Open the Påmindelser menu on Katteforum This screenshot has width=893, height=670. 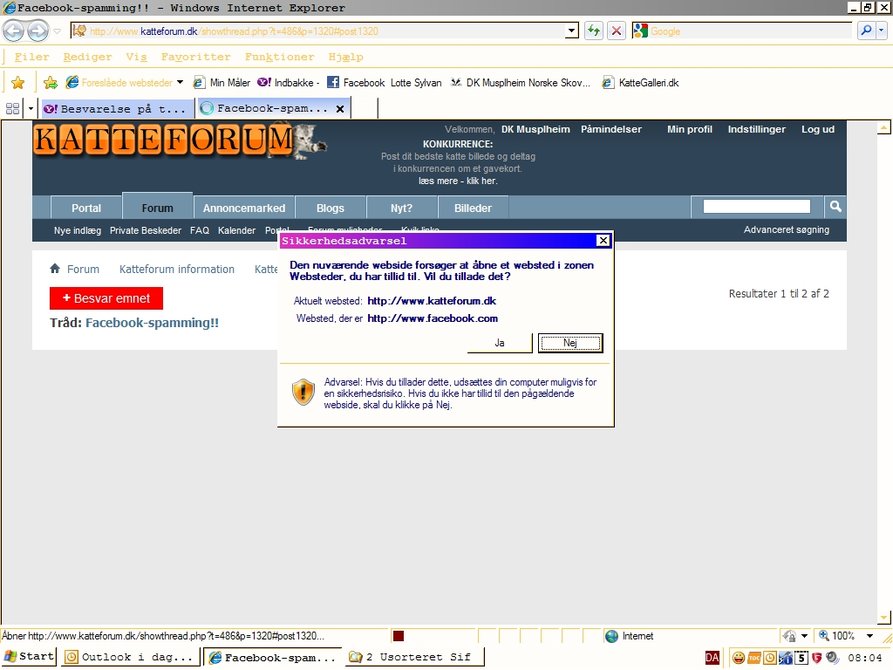coord(611,129)
